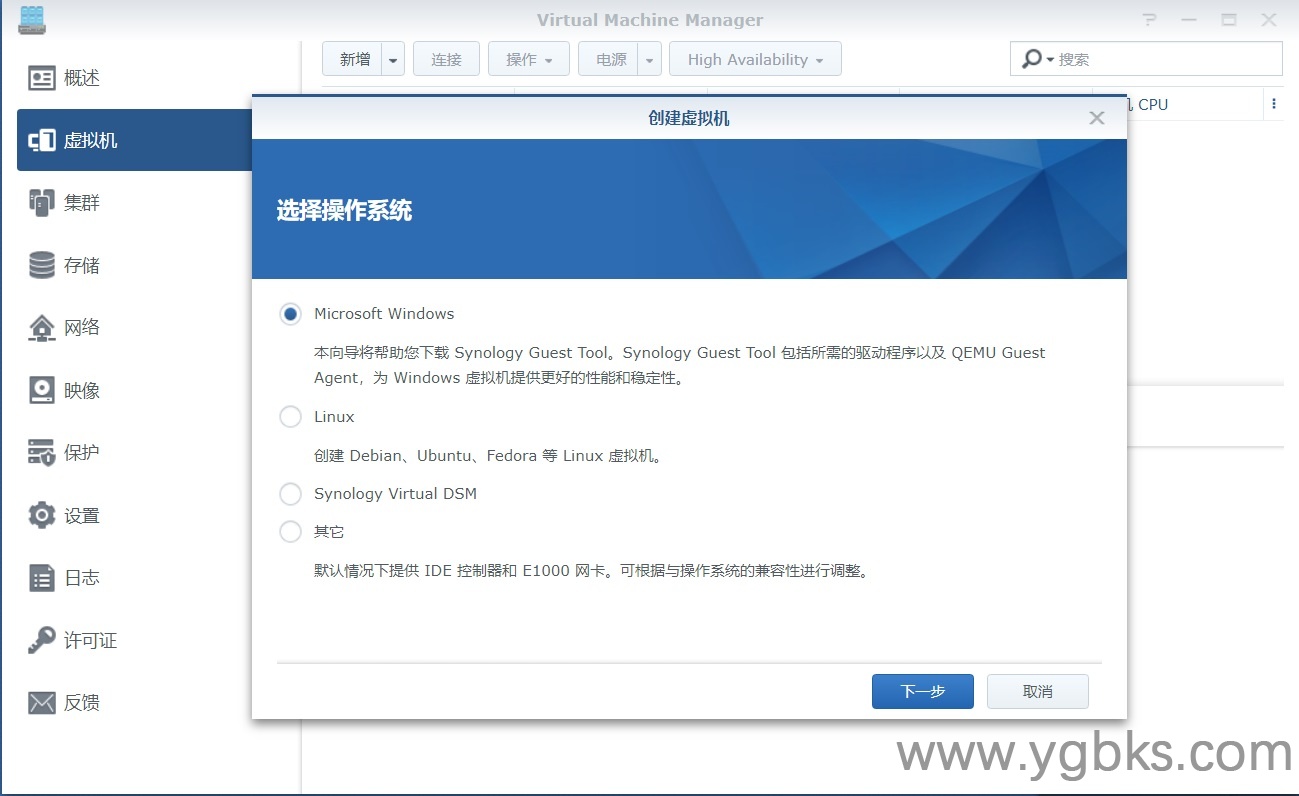The width and height of the screenshot is (1299, 796).
Task: Click the 保护 Protection label
Action: tap(82, 453)
